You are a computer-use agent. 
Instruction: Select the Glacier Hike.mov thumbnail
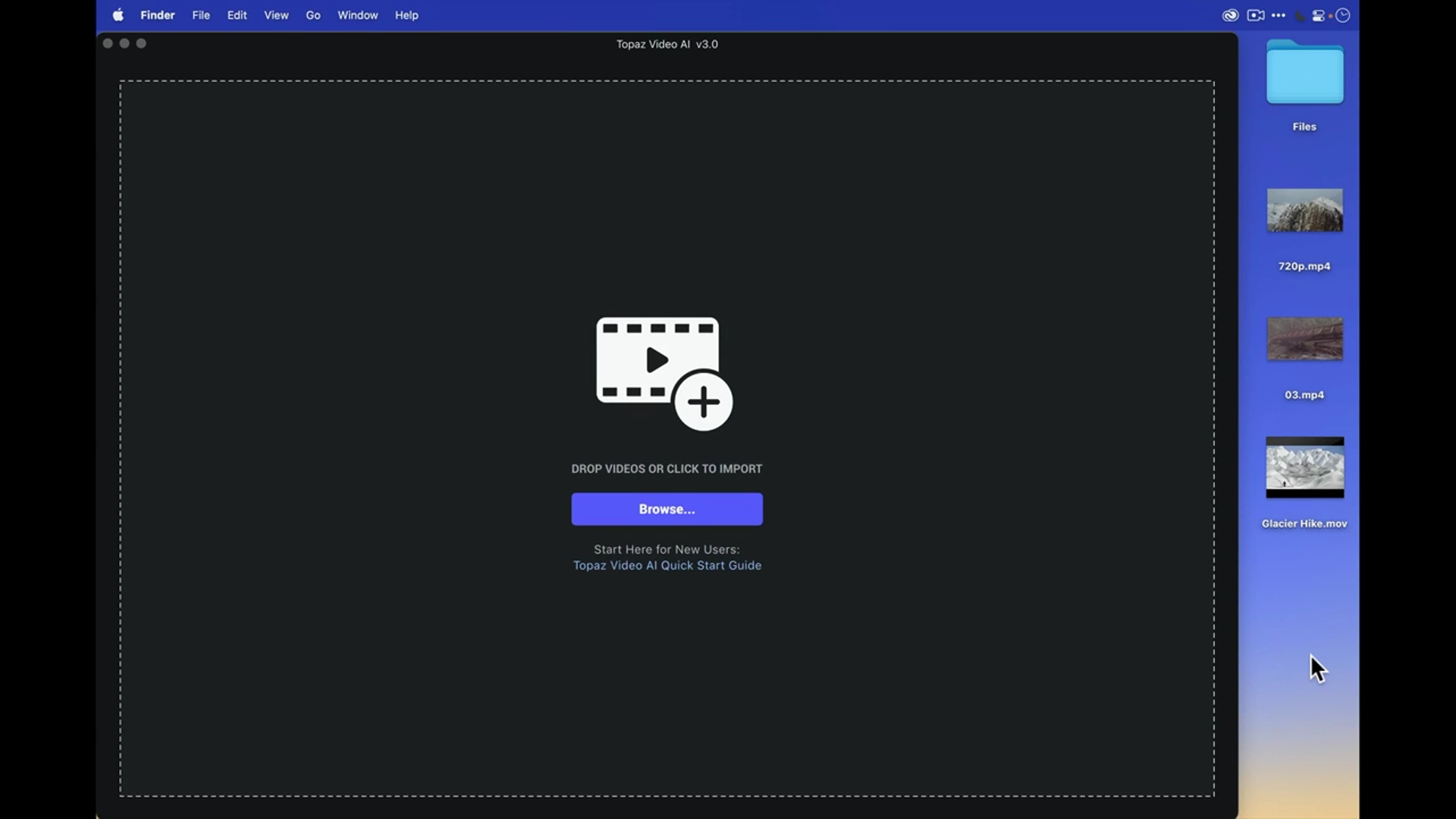(1304, 467)
